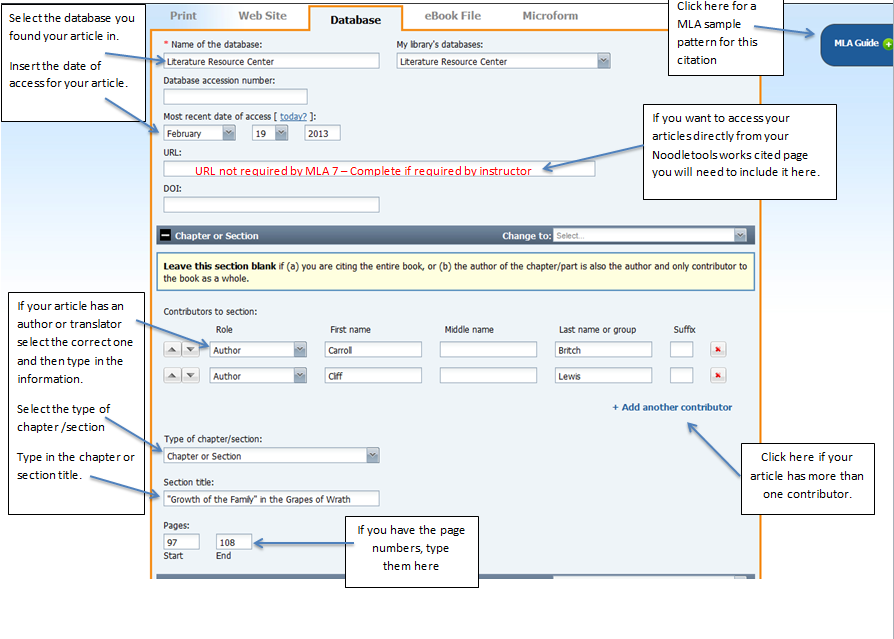Image resolution: width=894 pixels, height=639 pixels.
Task: Add another contributor
Action: [672, 407]
